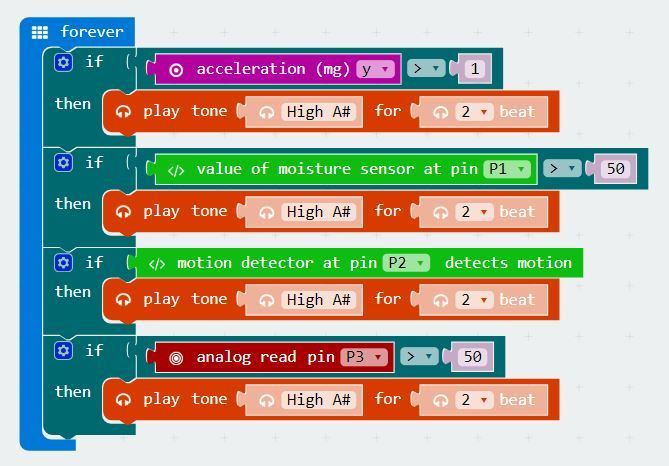Screen dimensions: 669x466
Task: Click headphone icon in first beat block
Action: click(x=441, y=112)
